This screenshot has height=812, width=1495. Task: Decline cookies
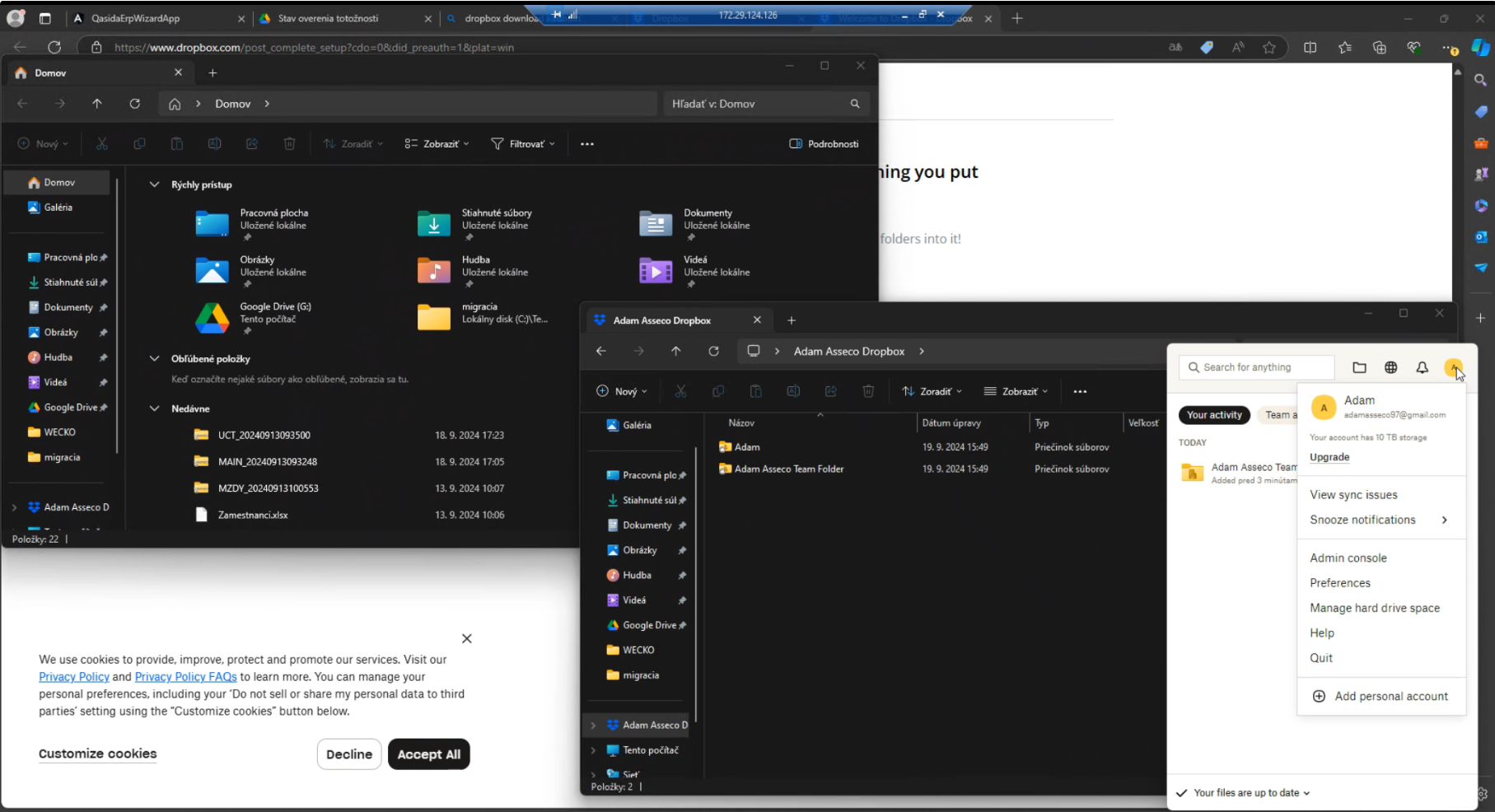[349, 754]
